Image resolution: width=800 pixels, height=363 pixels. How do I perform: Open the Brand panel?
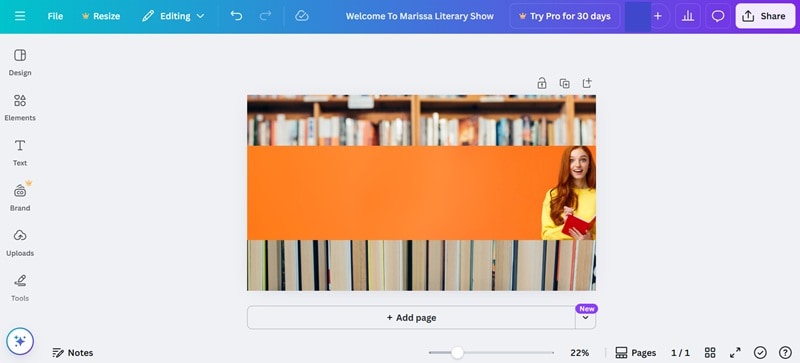coord(20,198)
